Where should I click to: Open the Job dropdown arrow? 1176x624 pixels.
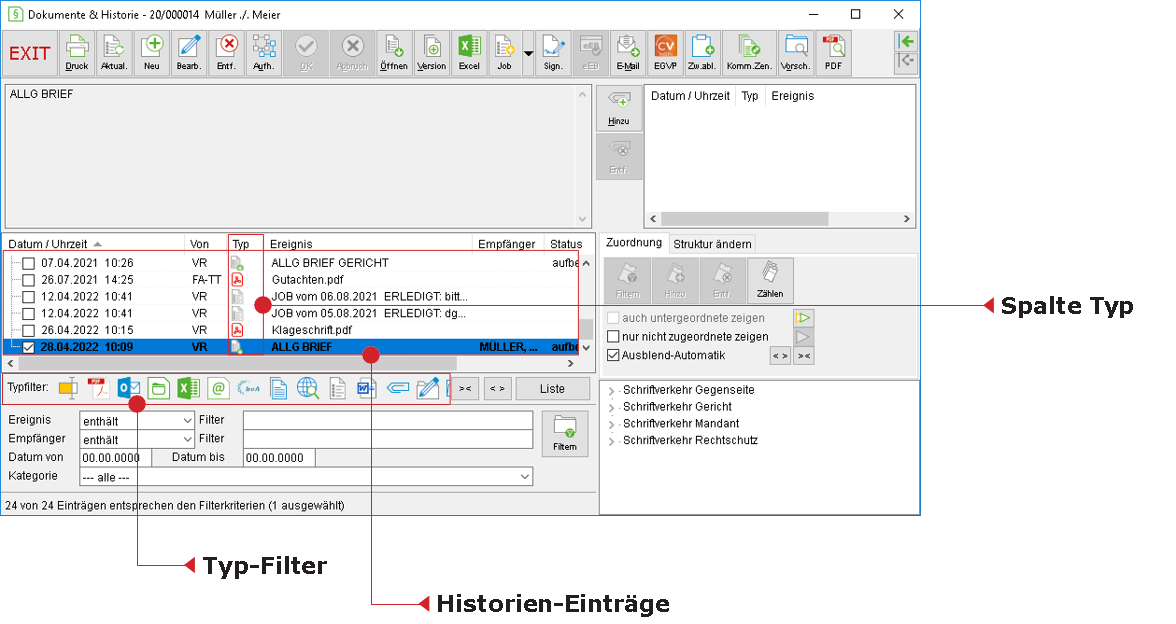coord(528,53)
